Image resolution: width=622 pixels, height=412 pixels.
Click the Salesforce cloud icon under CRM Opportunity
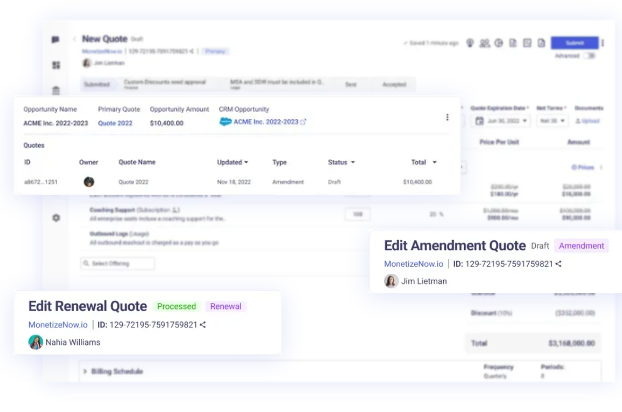pyautogui.click(x=225, y=122)
